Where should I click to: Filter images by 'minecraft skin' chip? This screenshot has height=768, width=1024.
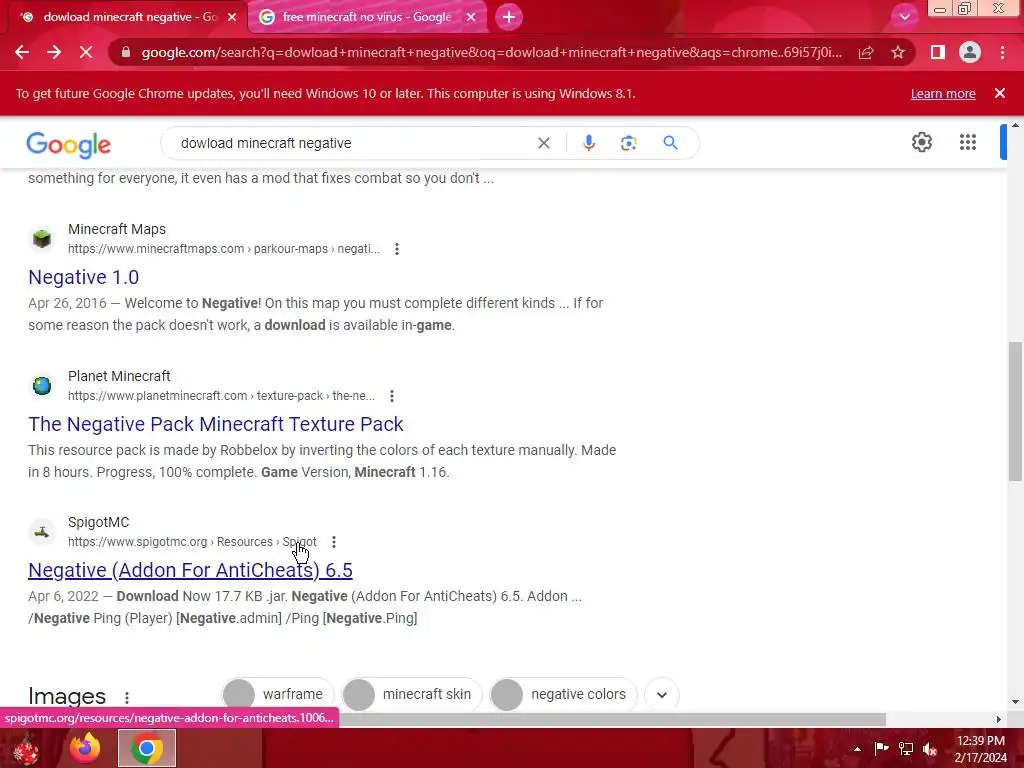412,694
